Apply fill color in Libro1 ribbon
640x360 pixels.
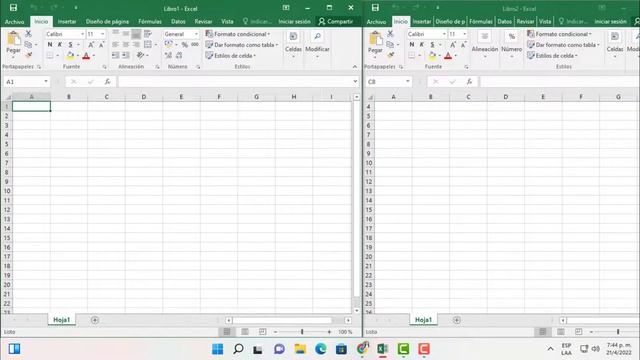click(70, 55)
